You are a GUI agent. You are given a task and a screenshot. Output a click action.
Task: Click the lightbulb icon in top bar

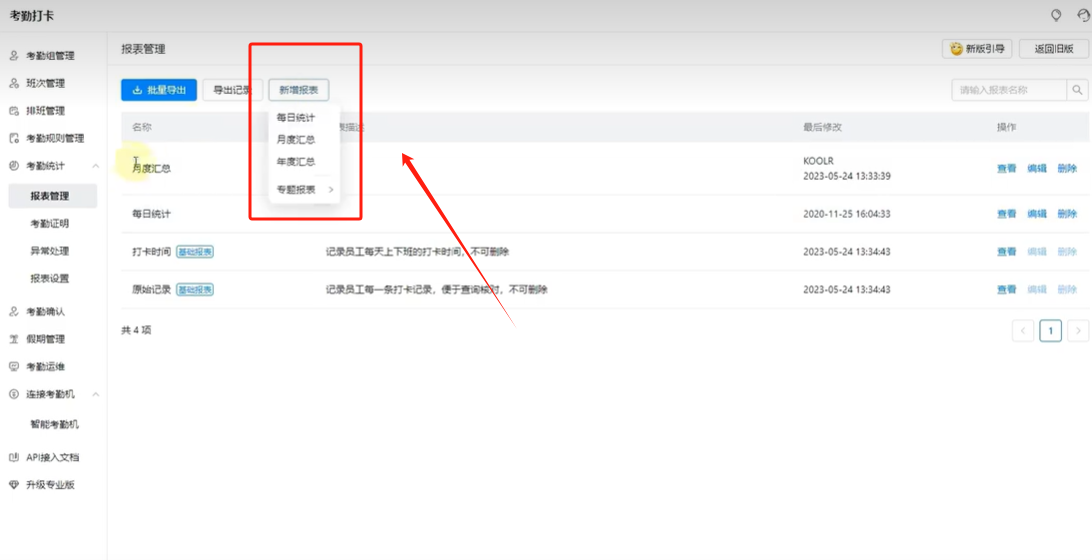click(1055, 15)
